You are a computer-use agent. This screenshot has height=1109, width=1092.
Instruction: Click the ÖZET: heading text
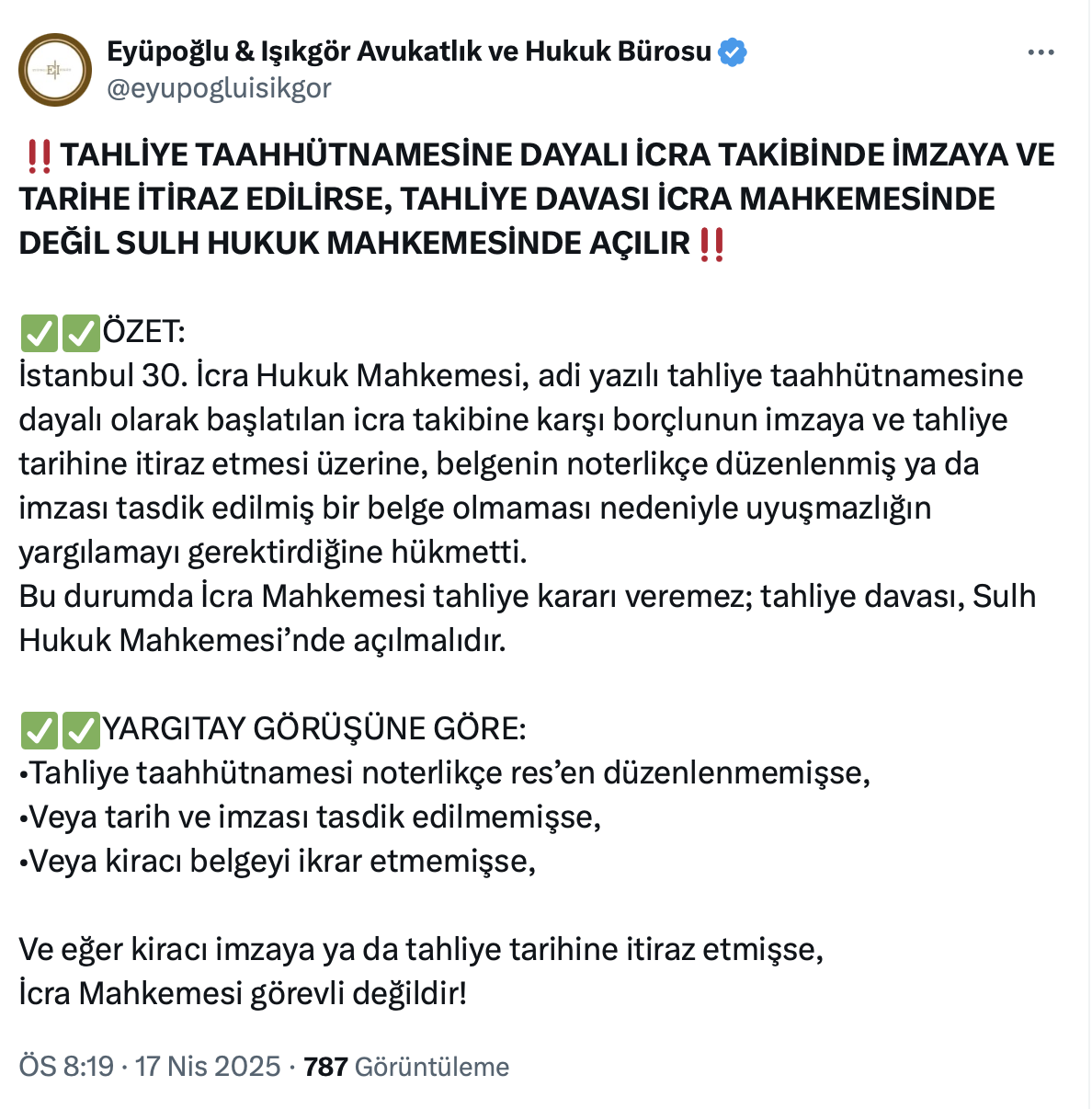pyautogui.click(x=144, y=332)
